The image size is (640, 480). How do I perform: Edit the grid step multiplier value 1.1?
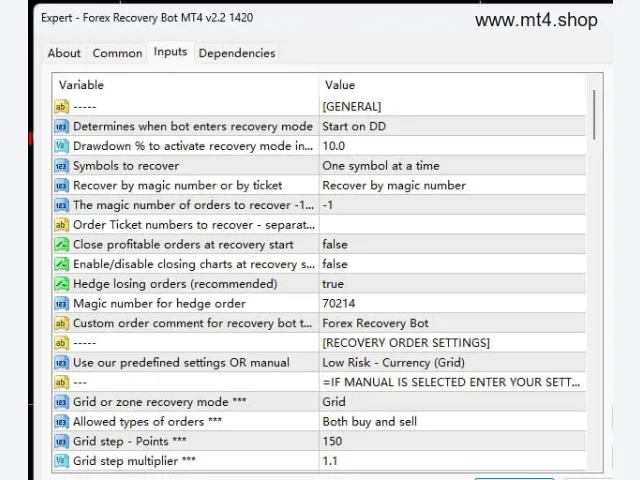(x=452, y=461)
